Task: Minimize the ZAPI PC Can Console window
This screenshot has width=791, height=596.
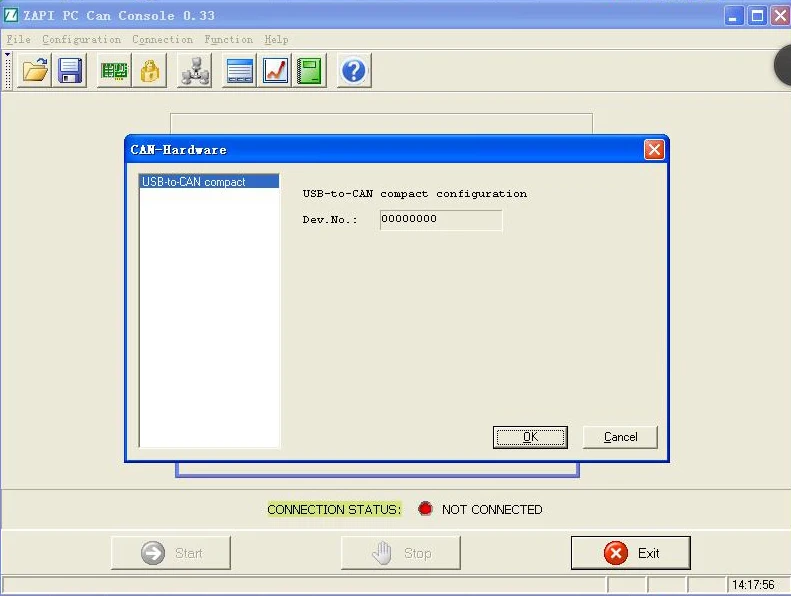Action: click(x=734, y=16)
